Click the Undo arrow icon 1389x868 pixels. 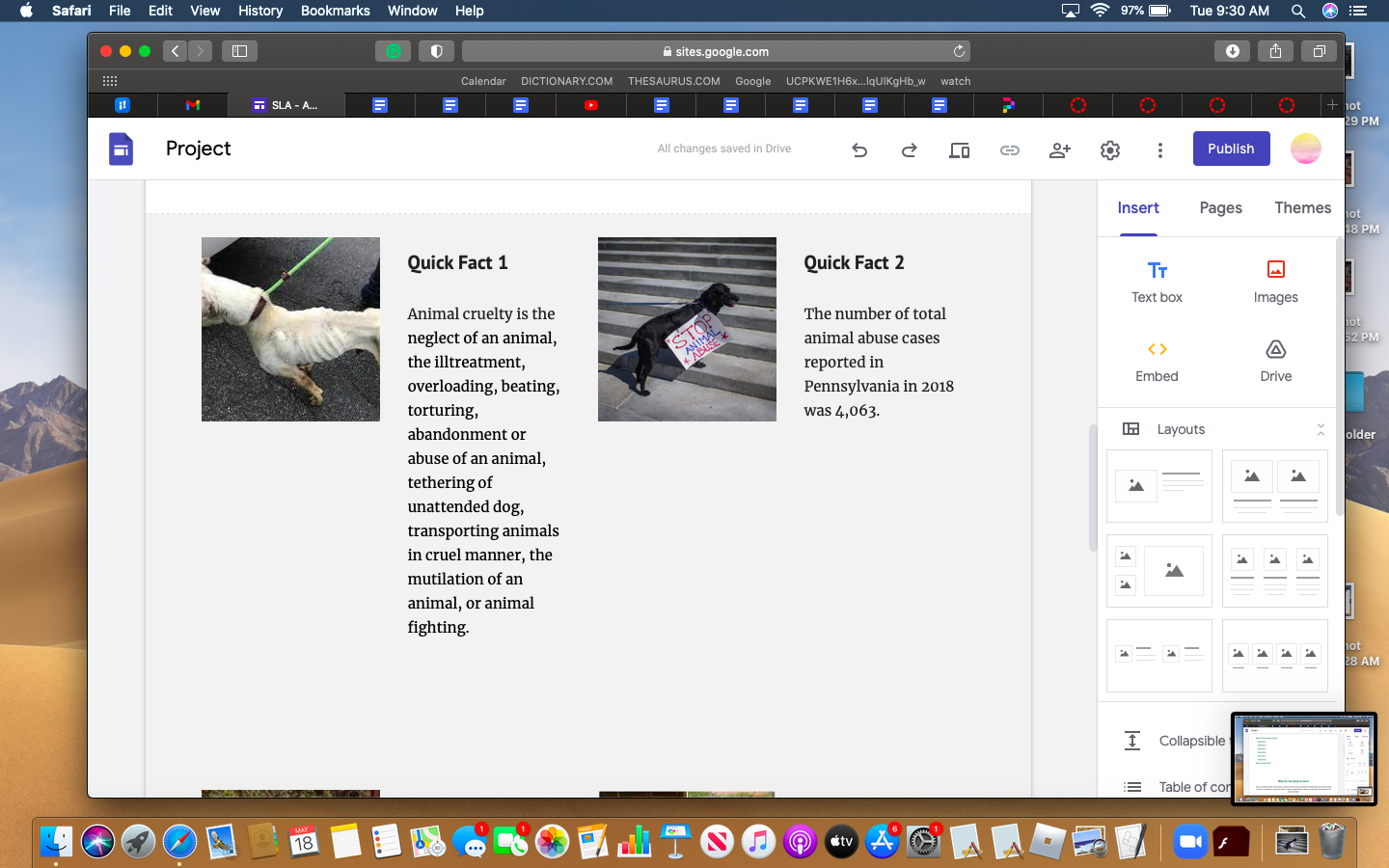[859, 149]
